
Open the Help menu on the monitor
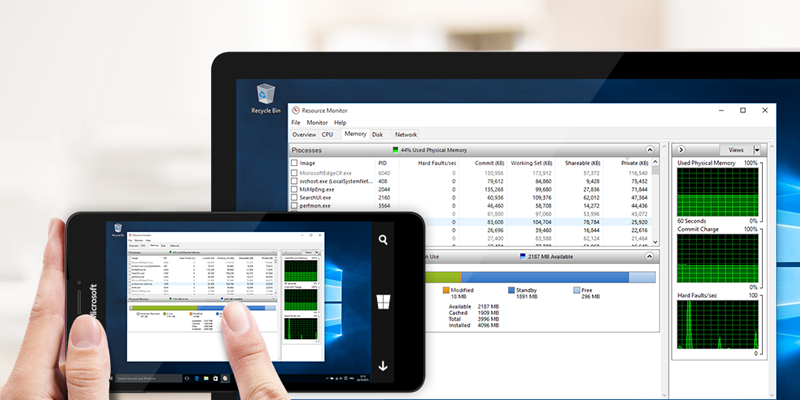pos(340,122)
